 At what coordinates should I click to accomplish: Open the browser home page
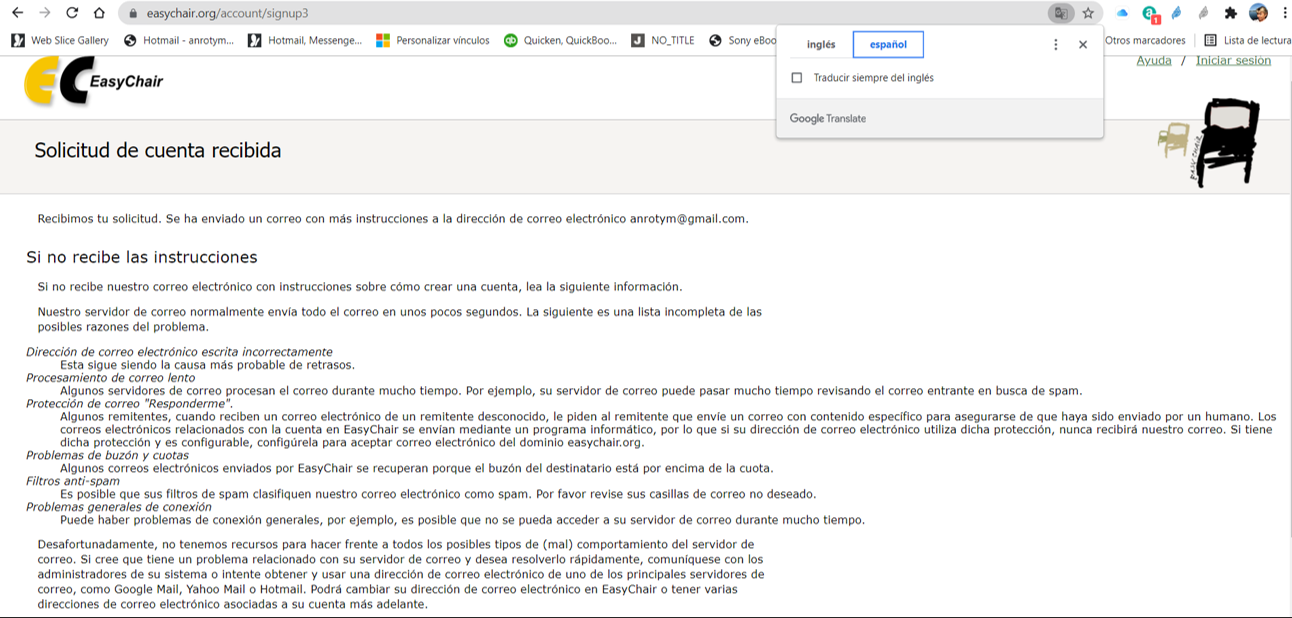pos(99,13)
